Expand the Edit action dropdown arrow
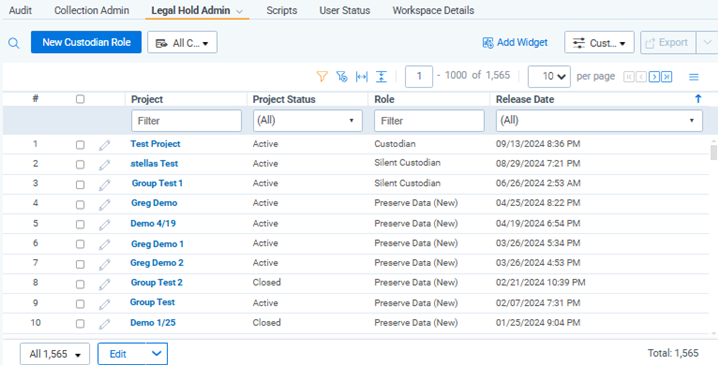Screen dimensions: 718x365 click(157, 354)
